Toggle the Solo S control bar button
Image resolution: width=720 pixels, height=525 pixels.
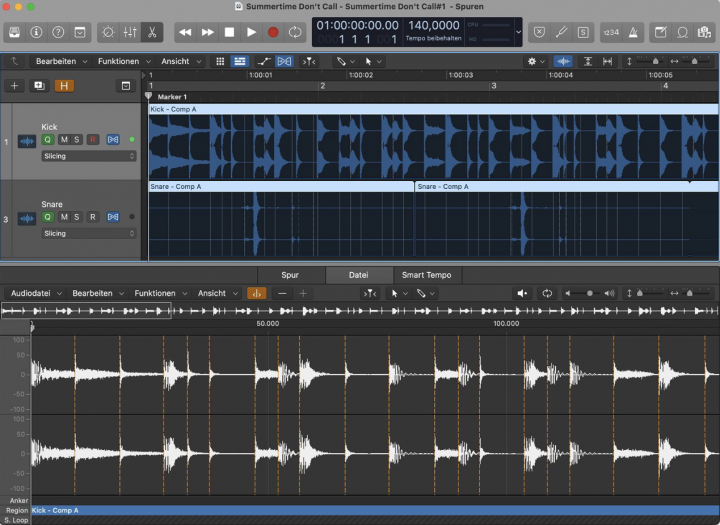click(583, 32)
